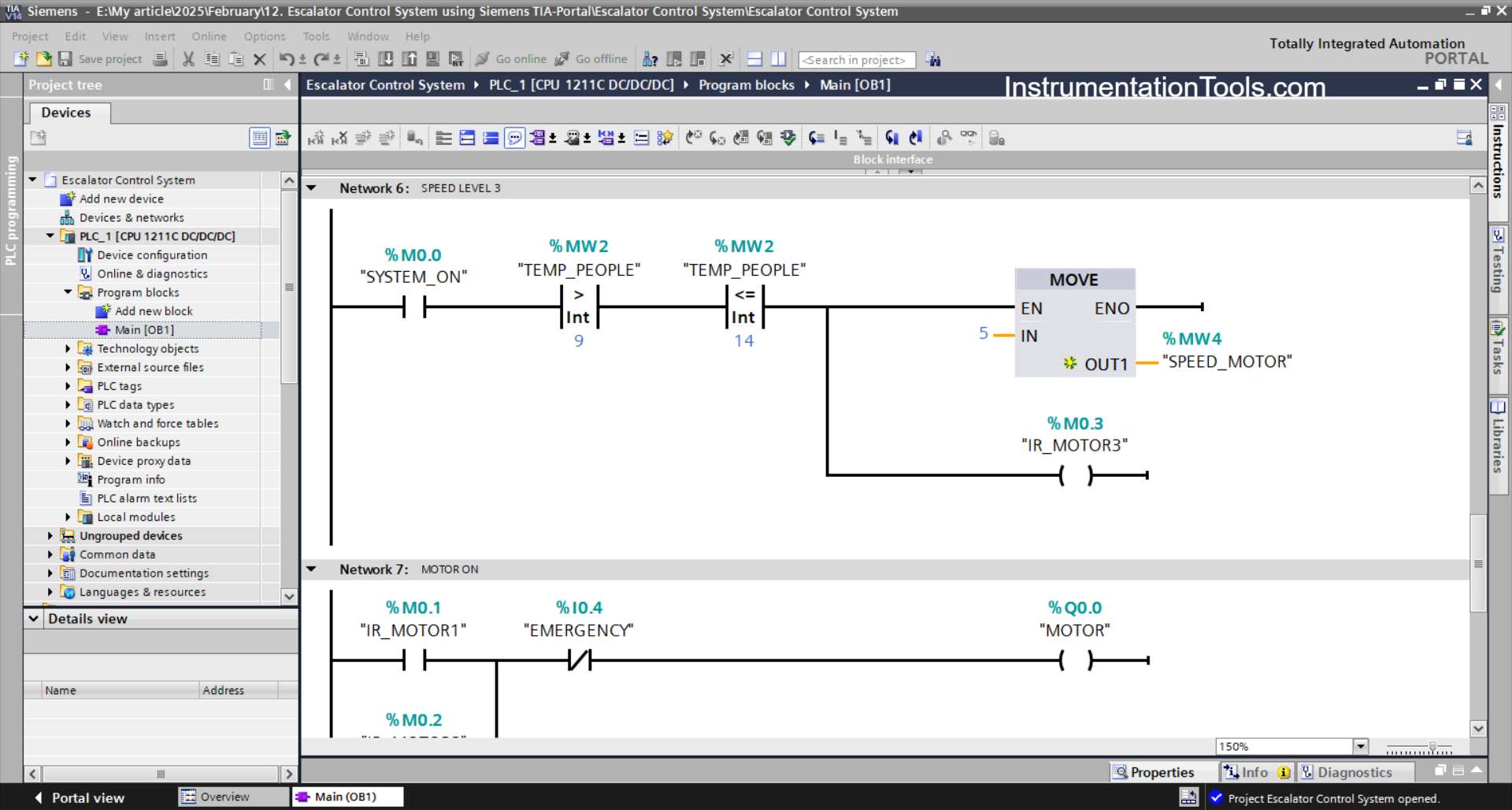The width and height of the screenshot is (1512, 810).
Task: Expand the PLC tags tree node
Action: tap(68, 386)
